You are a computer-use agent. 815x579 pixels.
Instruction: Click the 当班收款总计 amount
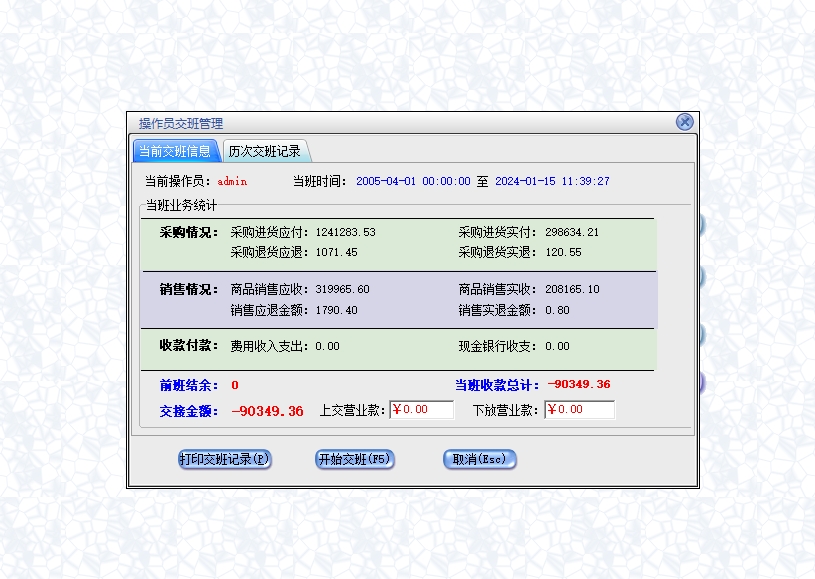coord(580,385)
